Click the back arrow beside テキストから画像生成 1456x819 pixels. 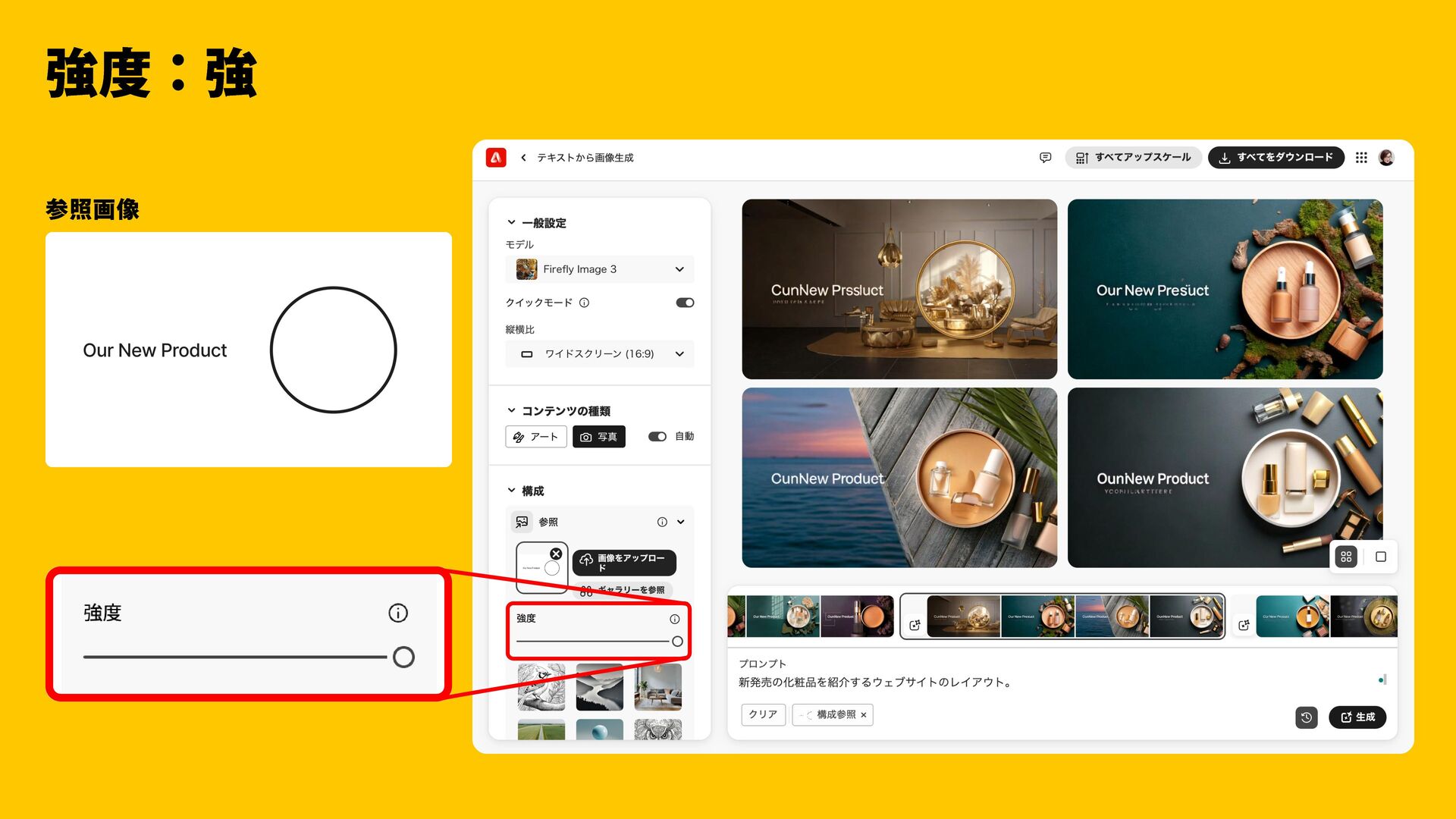pos(523,158)
